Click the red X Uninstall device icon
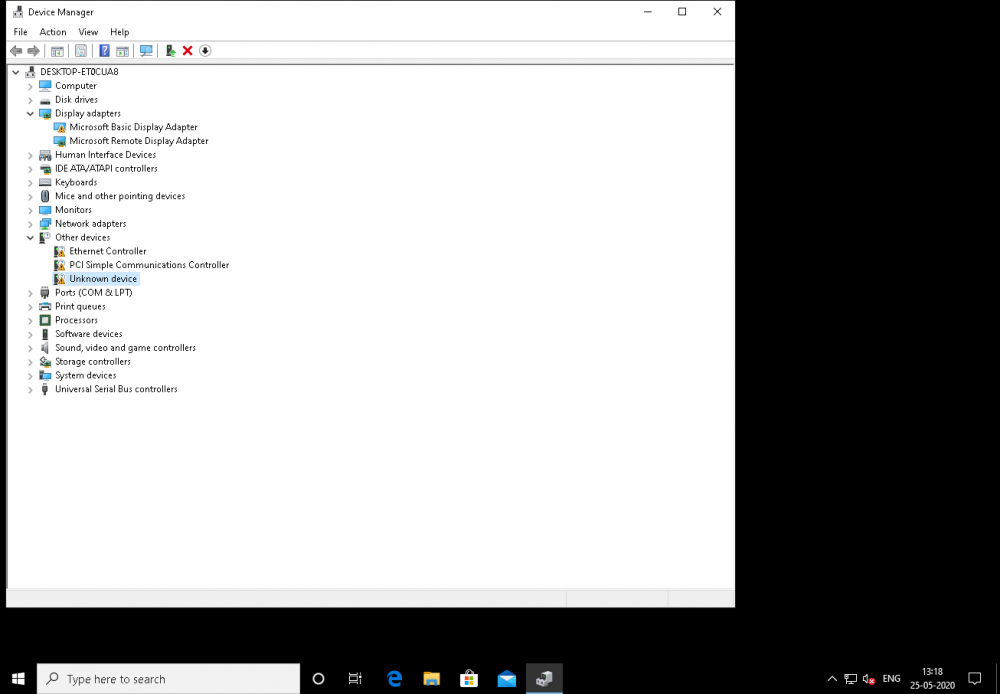Screen dimensions: 1000x694 pyautogui.click(x=188, y=51)
